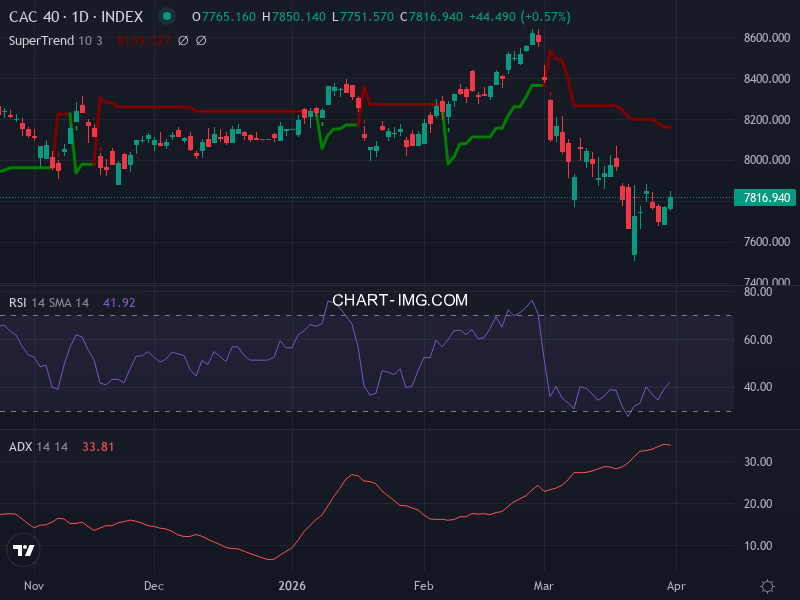Toggle visibility of the ADX indicator

(x=22, y=447)
